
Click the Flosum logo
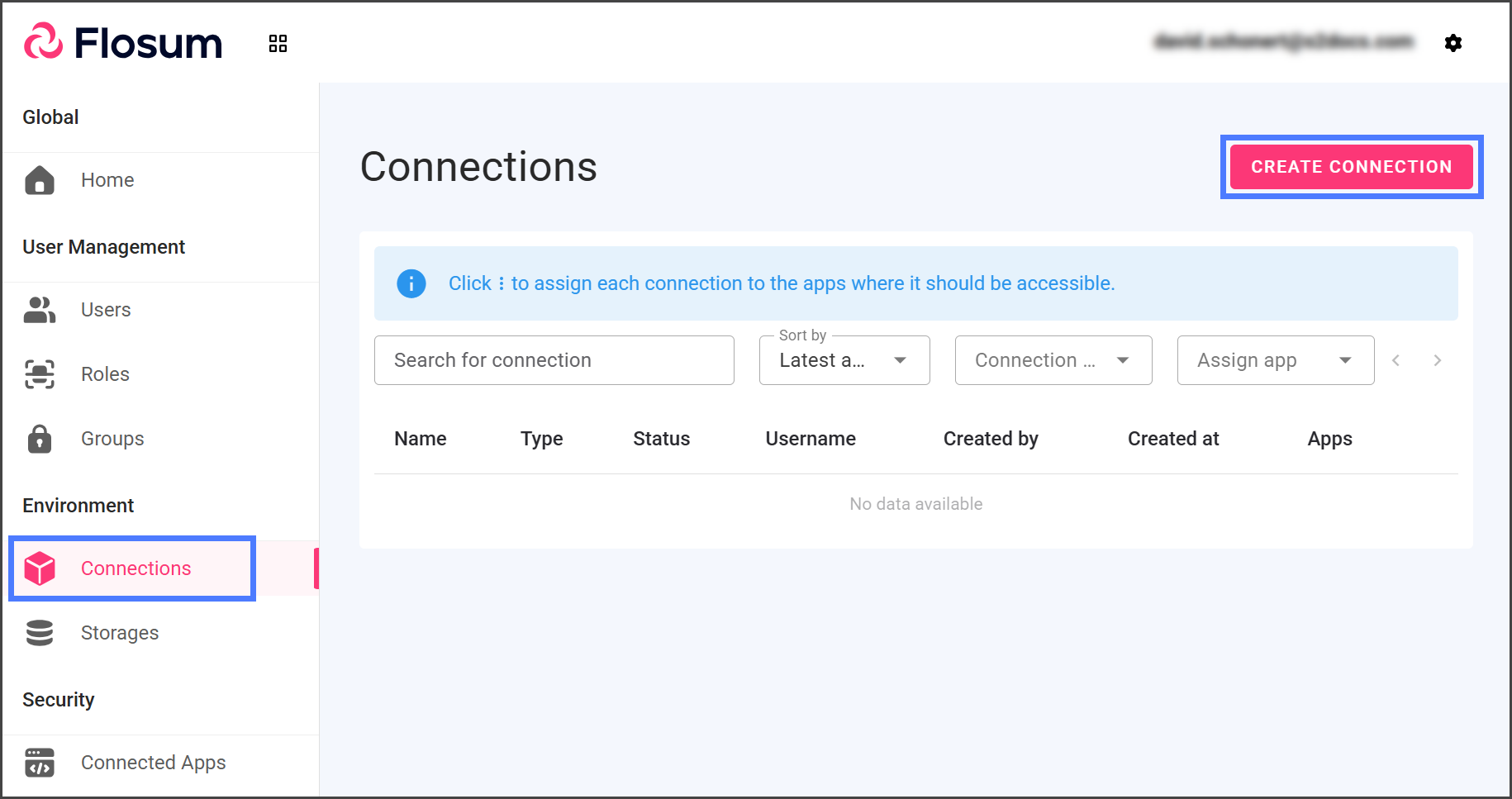[x=123, y=42]
